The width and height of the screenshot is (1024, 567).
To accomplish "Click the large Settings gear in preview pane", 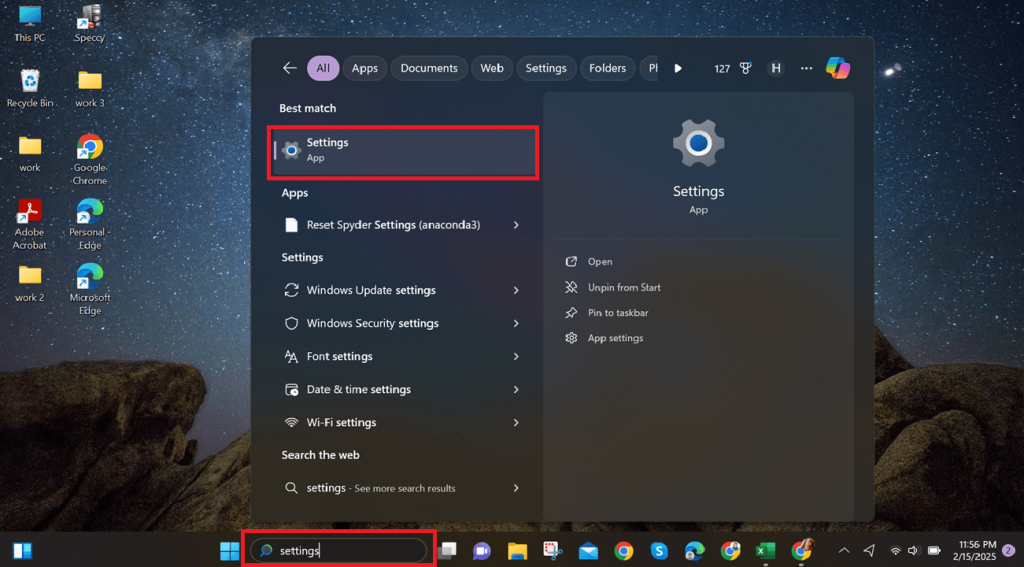I will [698, 142].
